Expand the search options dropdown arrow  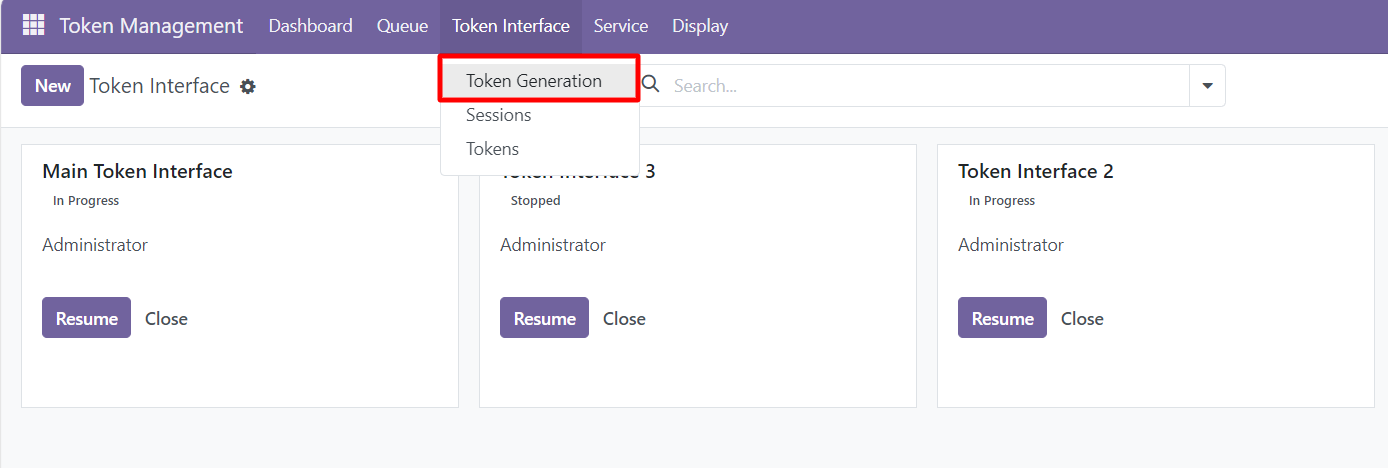(1207, 86)
